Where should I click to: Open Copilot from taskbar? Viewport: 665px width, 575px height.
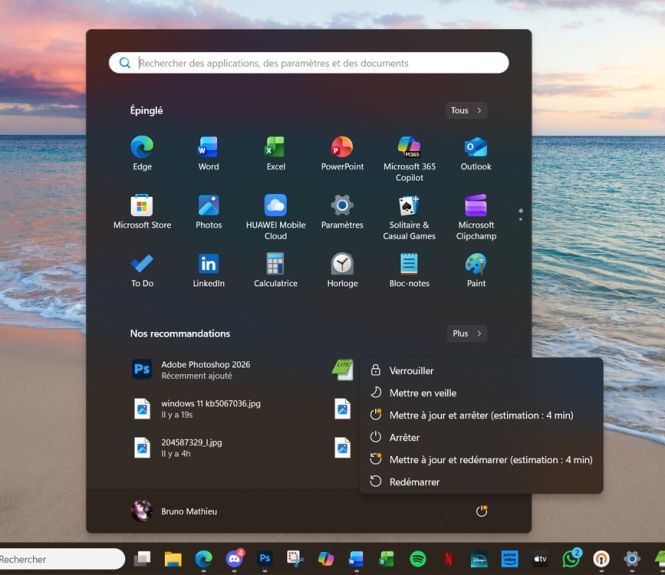point(326,559)
